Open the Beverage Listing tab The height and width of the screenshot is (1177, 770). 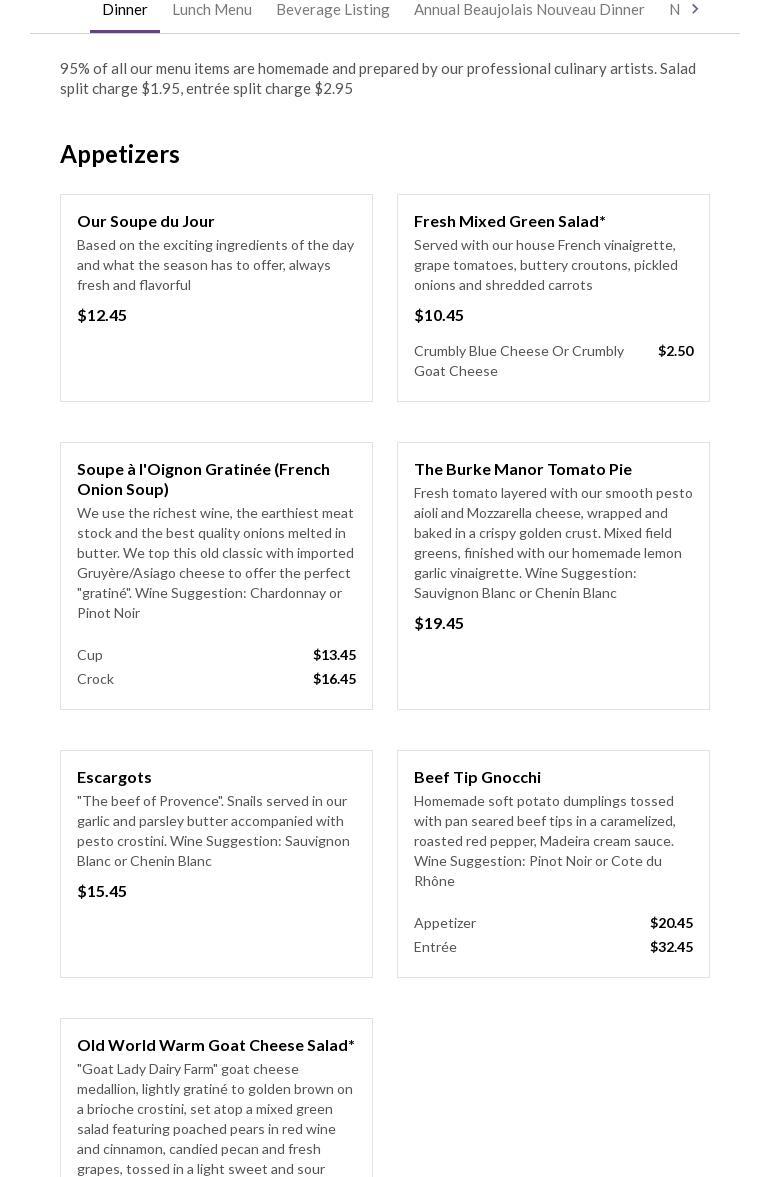point(333,10)
